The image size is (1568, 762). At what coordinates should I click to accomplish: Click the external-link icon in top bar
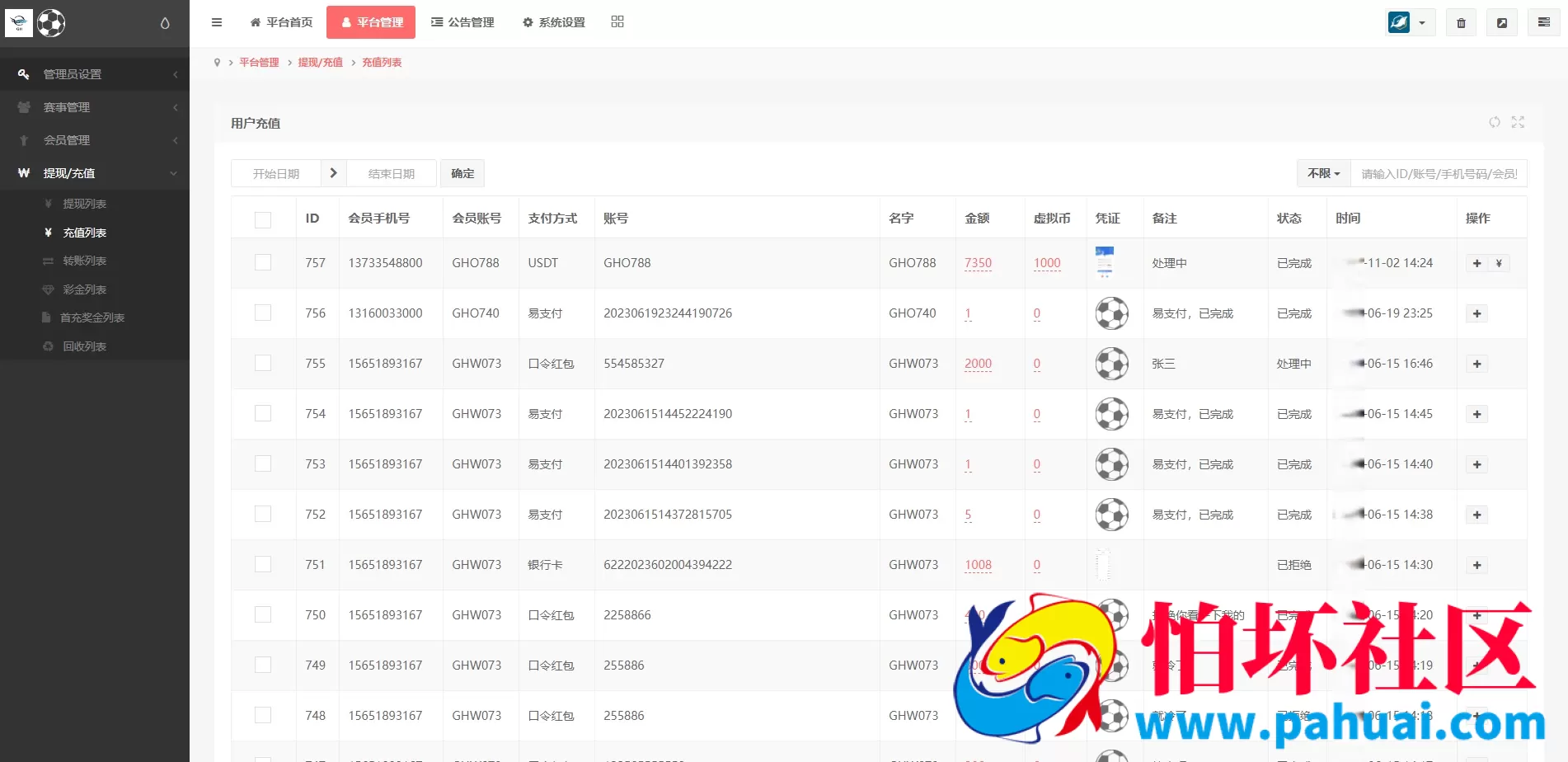click(x=1502, y=23)
